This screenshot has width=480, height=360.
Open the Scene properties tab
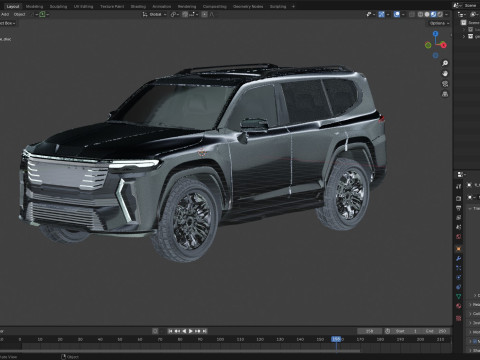pyautogui.click(x=459, y=227)
